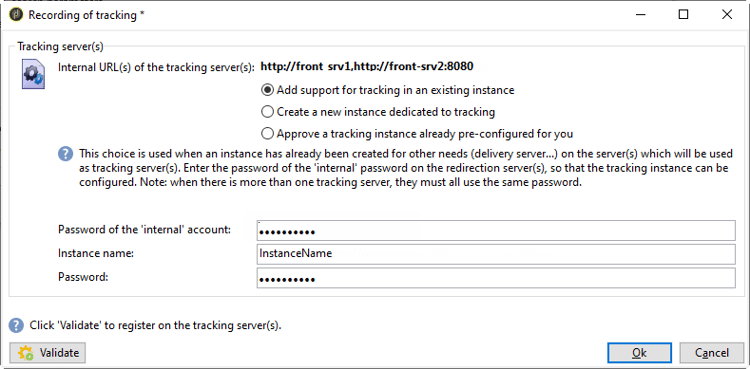Click Validate to register on tracking servers
Screen dimensions: 750x369
point(47,353)
